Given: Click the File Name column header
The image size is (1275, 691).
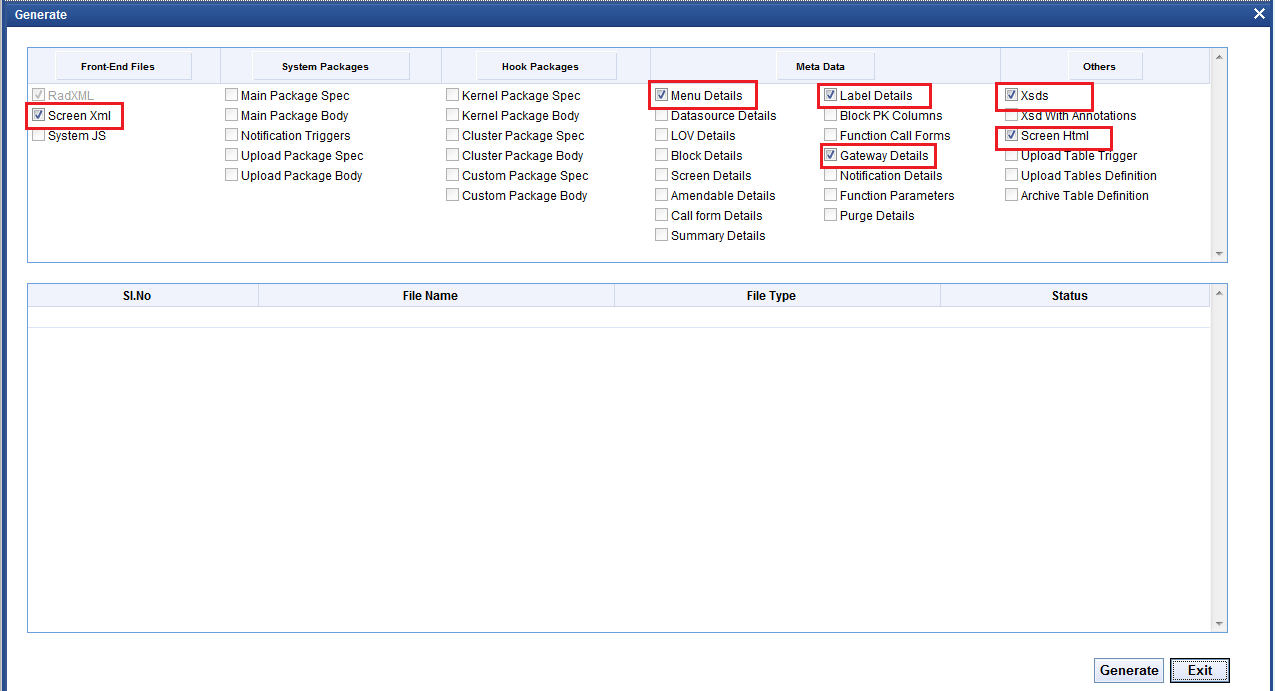Looking at the screenshot, I should tap(436, 296).
